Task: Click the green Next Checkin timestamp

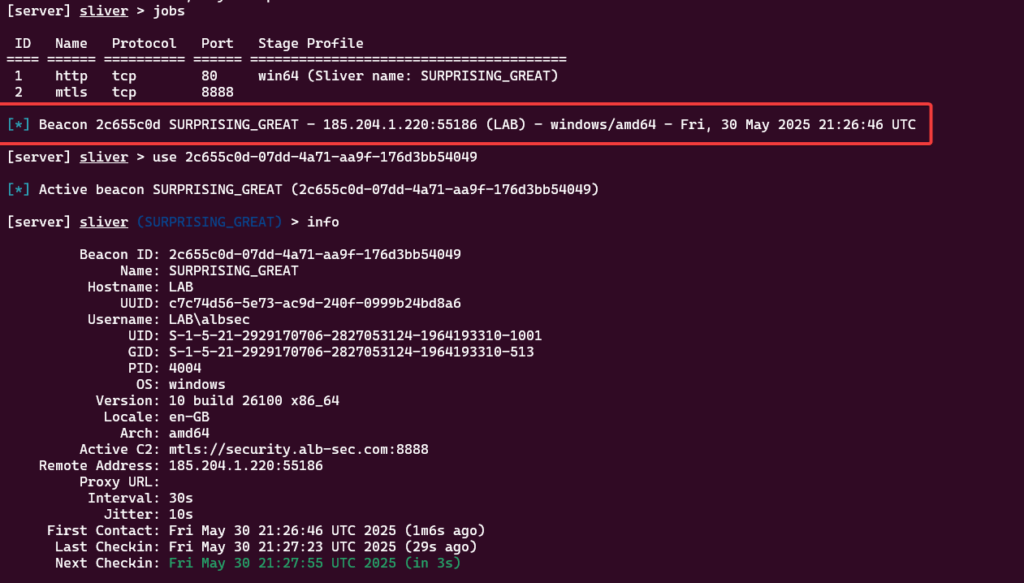Action: pos(315,563)
